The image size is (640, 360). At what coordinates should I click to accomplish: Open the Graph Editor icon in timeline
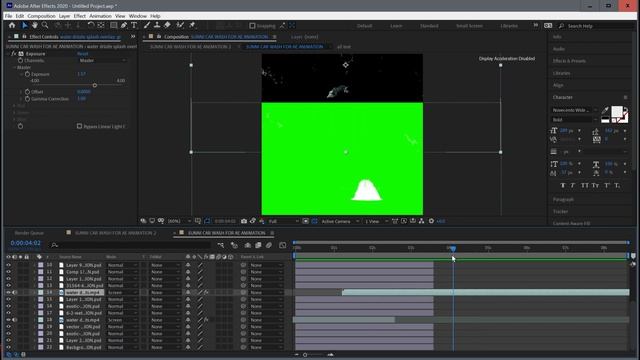[282, 245]
